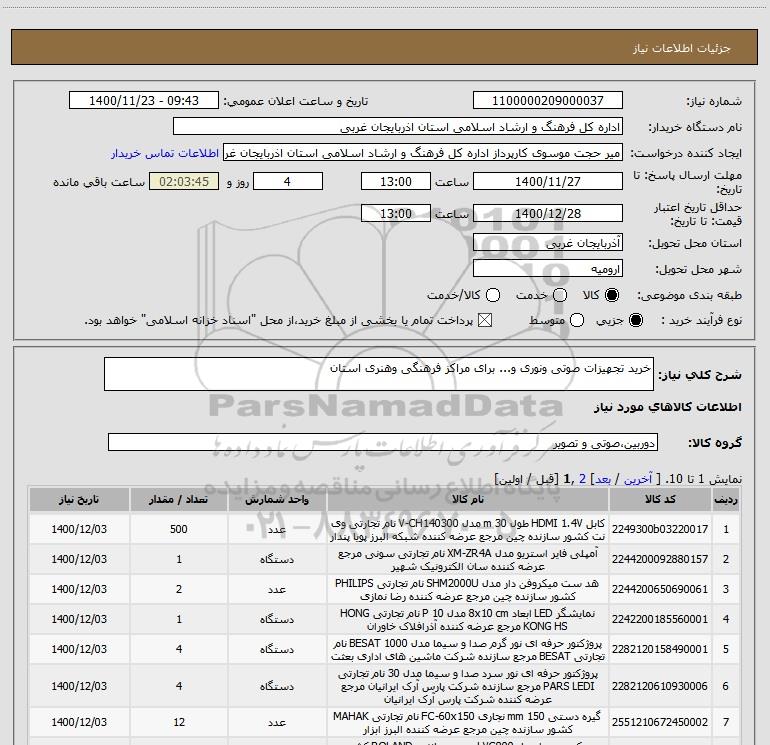Click the تاریخ نیاز column header
Image resolution: width=770 pixels, height=745 pixels.
pos(79,499)
